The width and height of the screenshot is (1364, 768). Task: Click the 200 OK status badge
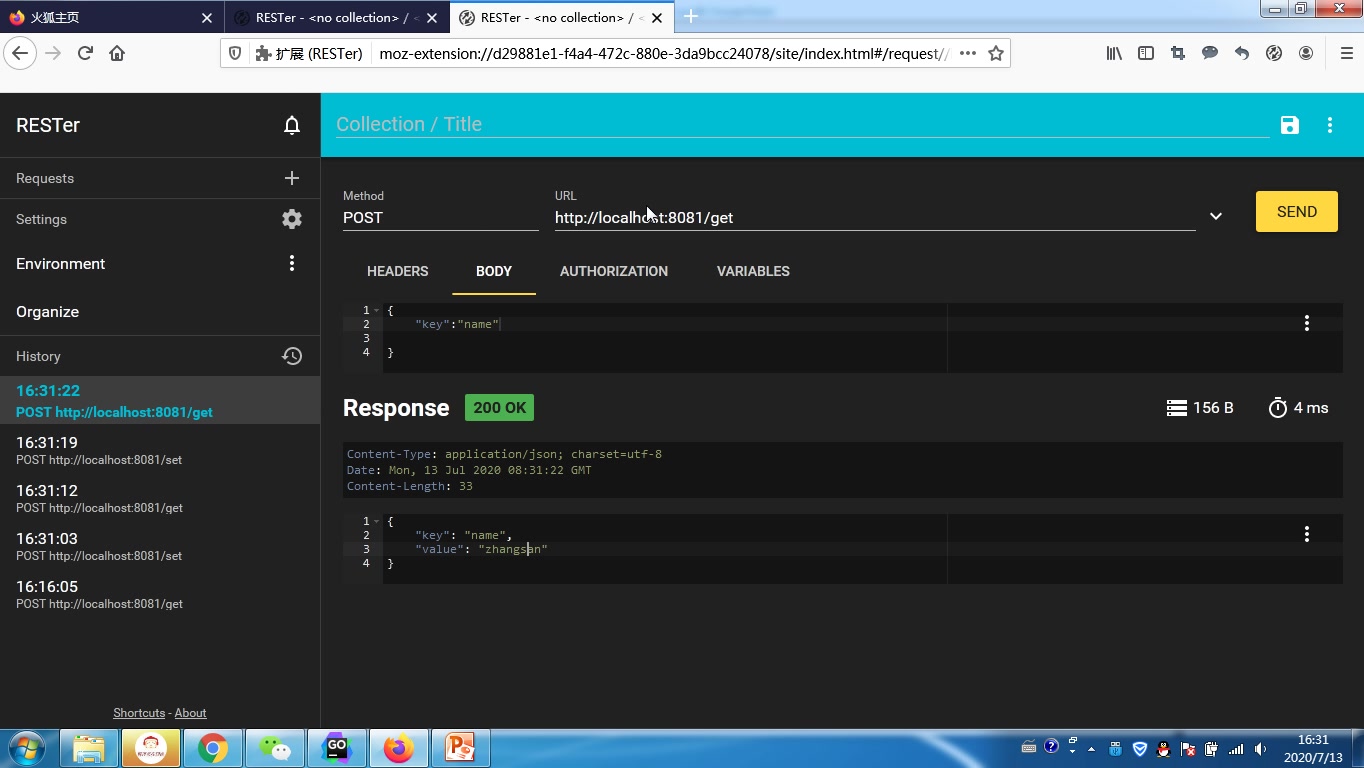[x=500, y=408]
